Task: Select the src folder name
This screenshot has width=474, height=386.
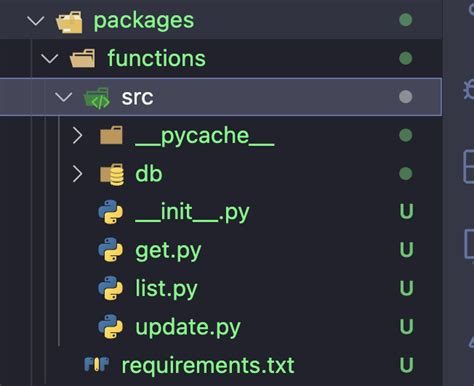Action: tap(137, 98)
